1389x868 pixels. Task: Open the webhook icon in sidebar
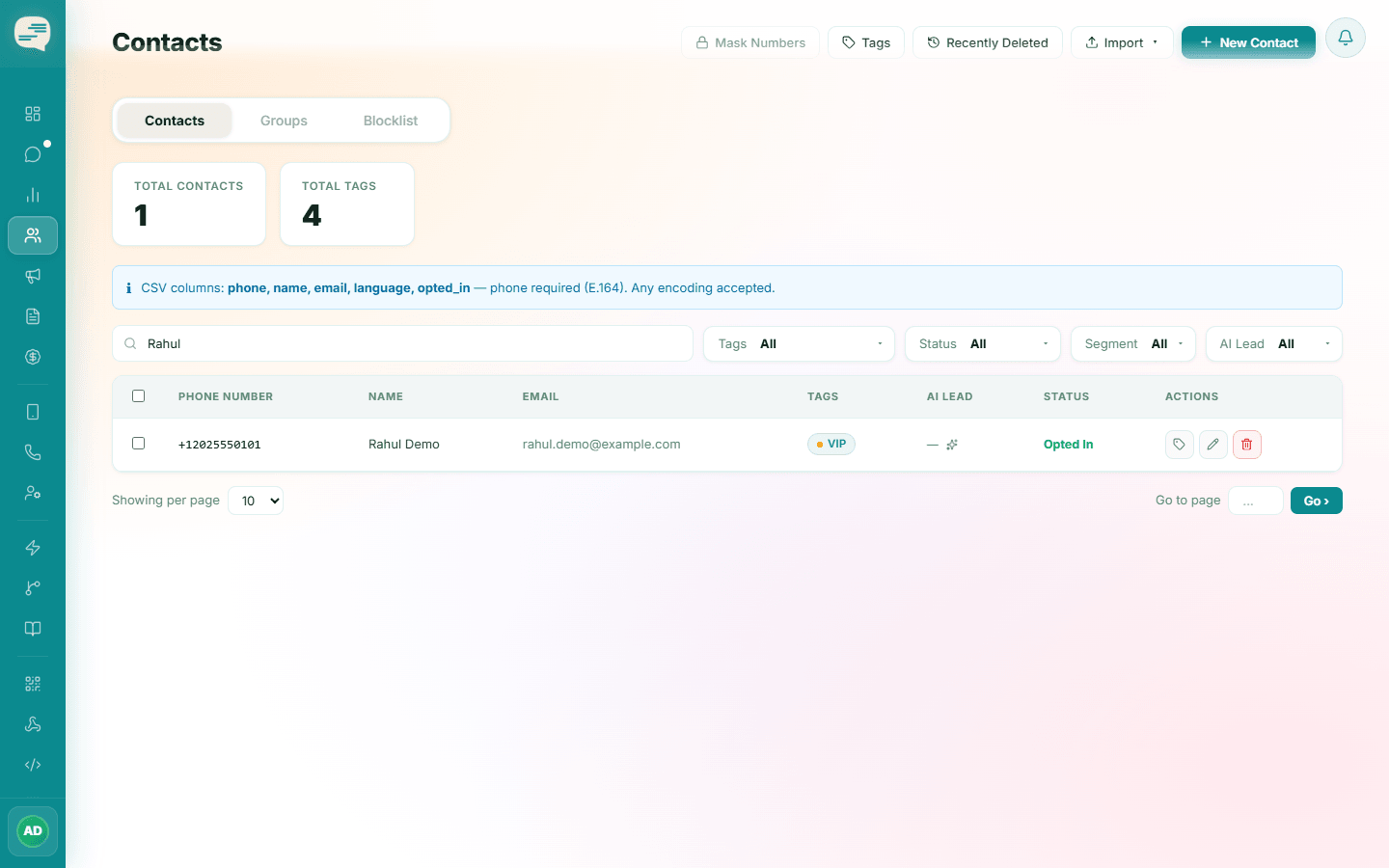[x=33, y=724]
